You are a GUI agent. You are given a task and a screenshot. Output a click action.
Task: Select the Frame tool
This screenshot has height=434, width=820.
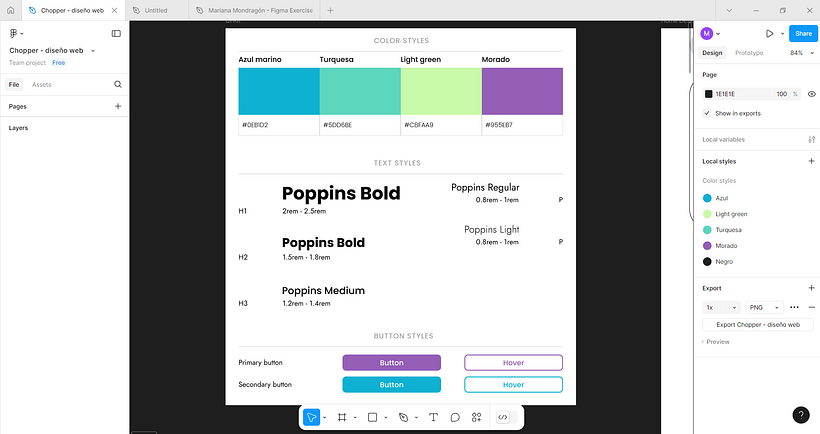[x=342, y=417]
